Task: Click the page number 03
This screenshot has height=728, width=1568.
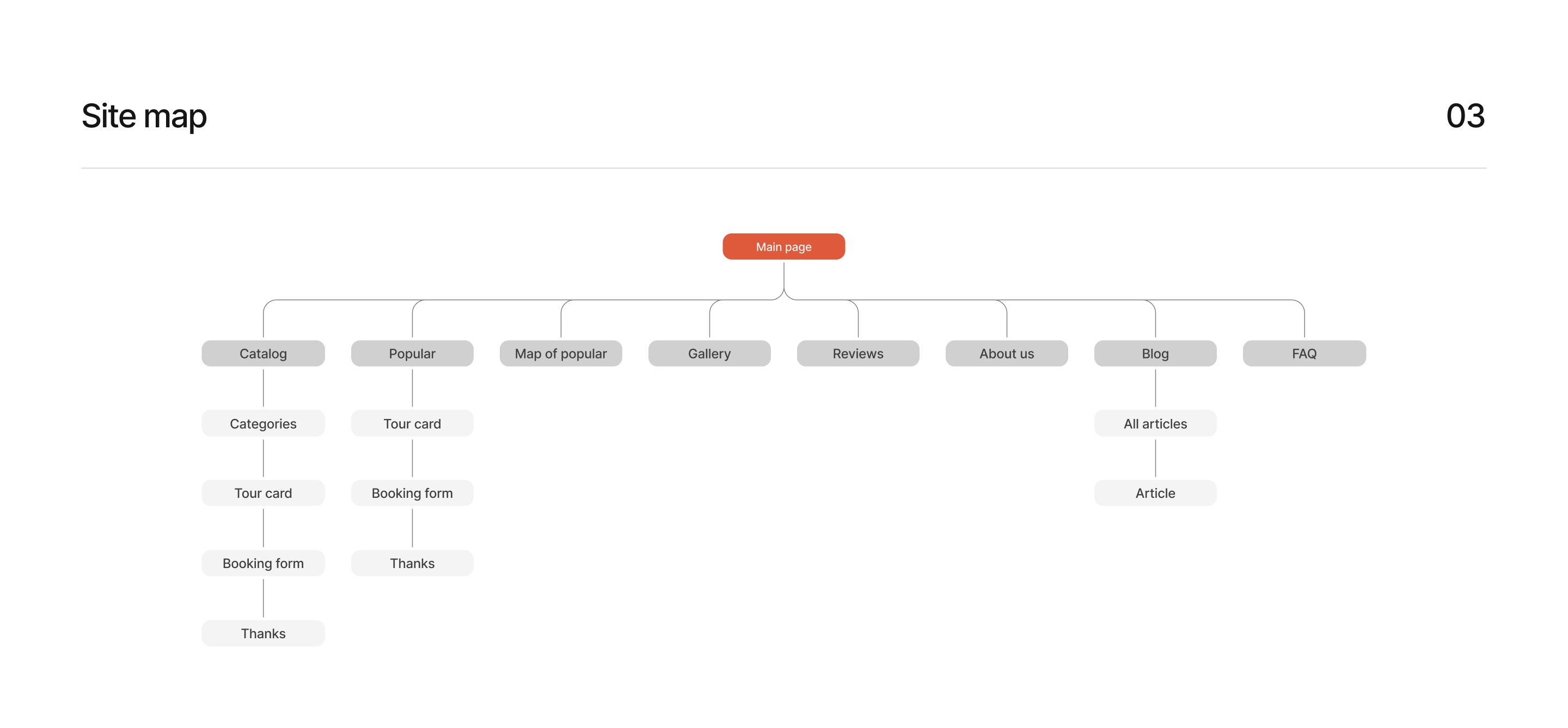Action: tap(1465, 115)
